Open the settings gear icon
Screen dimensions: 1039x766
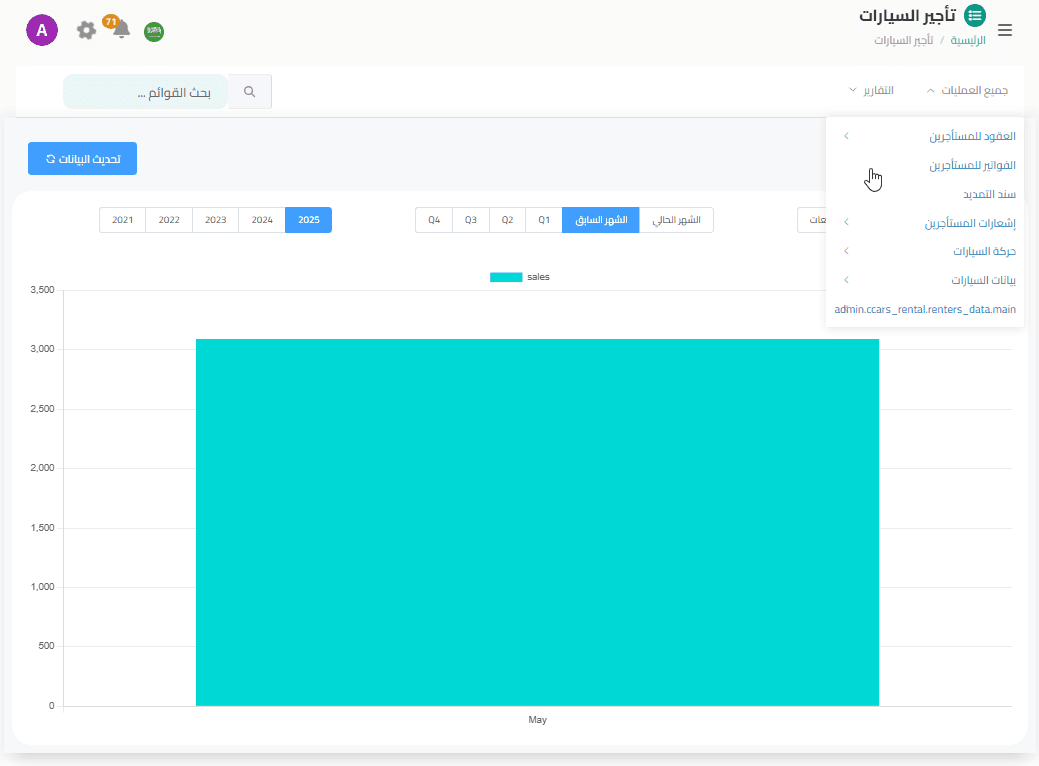pyautogui.click(x=87, y=30)
